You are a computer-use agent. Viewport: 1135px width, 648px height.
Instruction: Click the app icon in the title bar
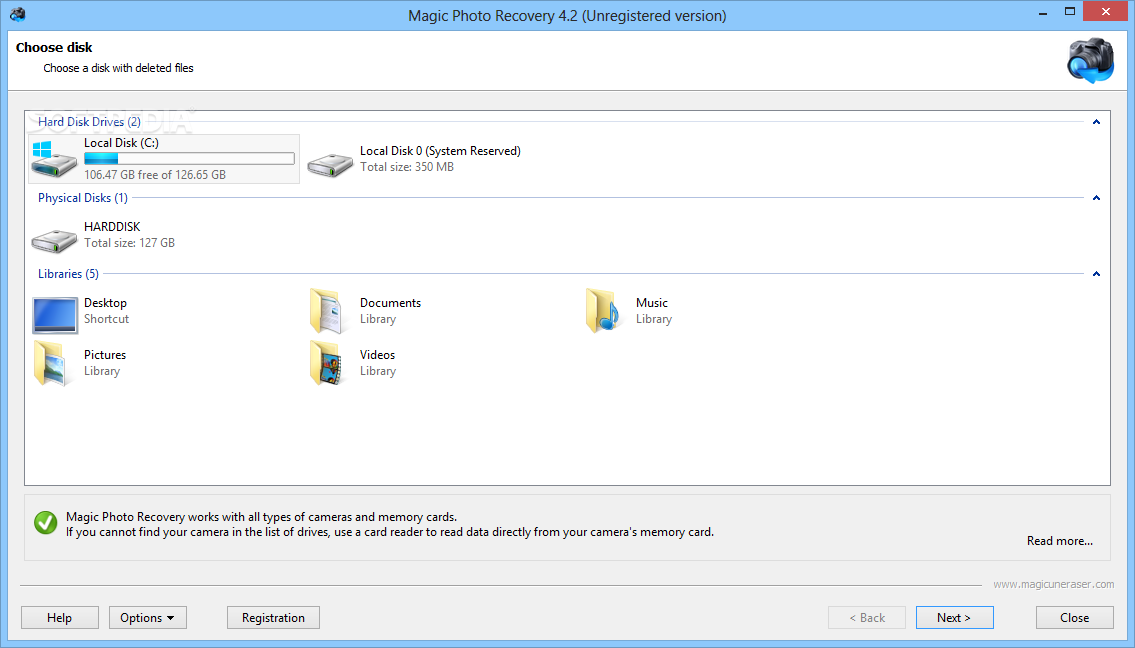point(18,14)
